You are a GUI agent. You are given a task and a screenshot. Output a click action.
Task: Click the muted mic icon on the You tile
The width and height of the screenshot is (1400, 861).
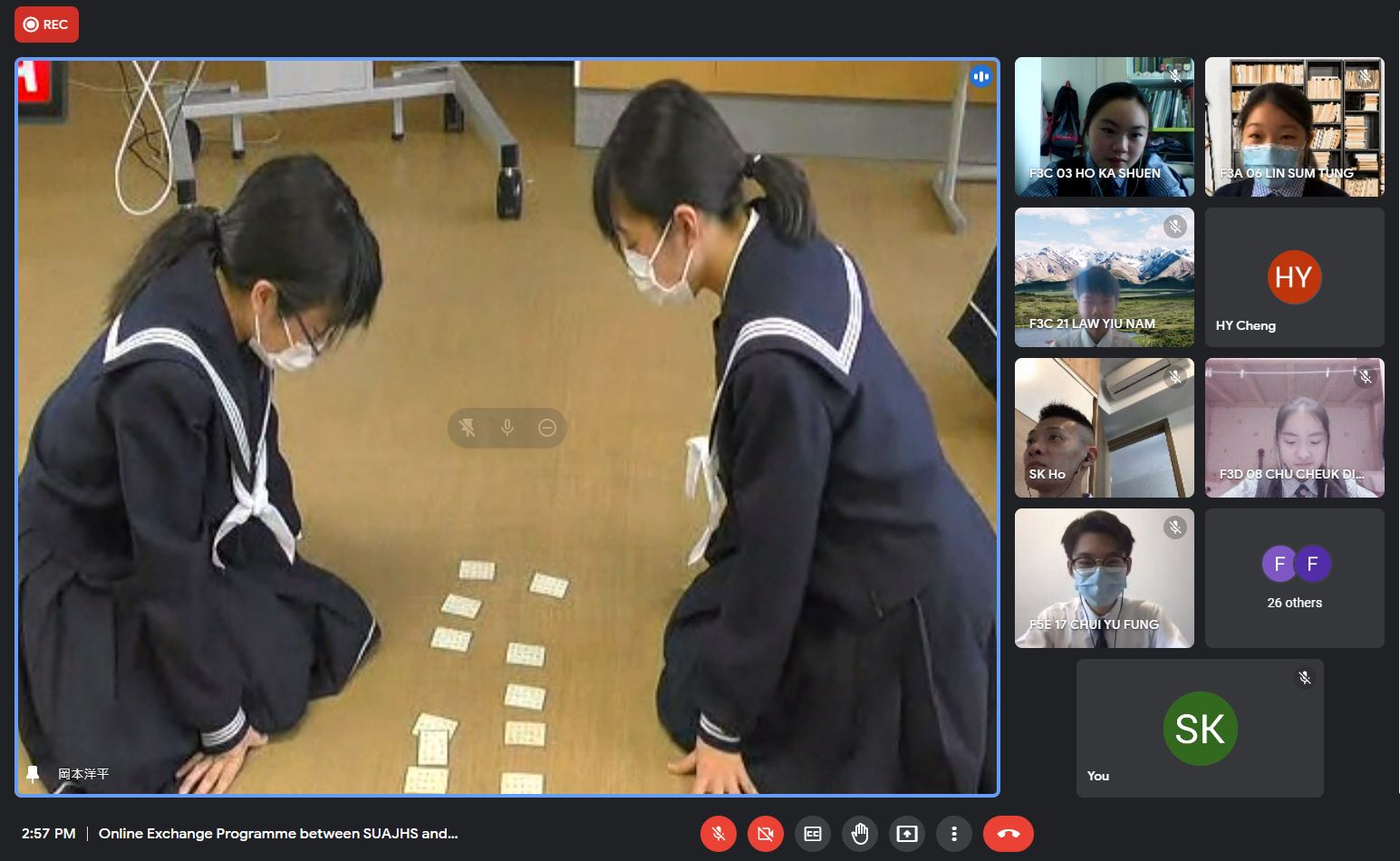coord(1305,678)
